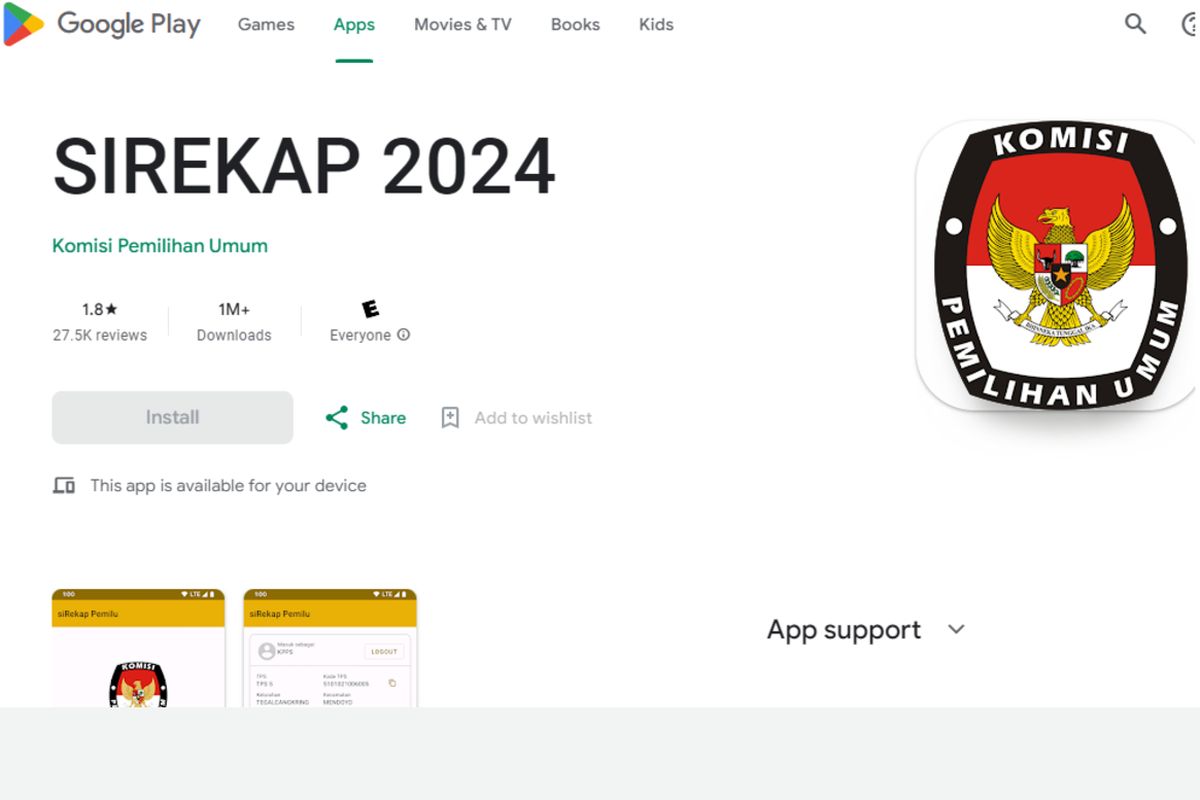Open the Kids tab
The height and width of the screenshot is (800, 1200).
click(656, 25)
